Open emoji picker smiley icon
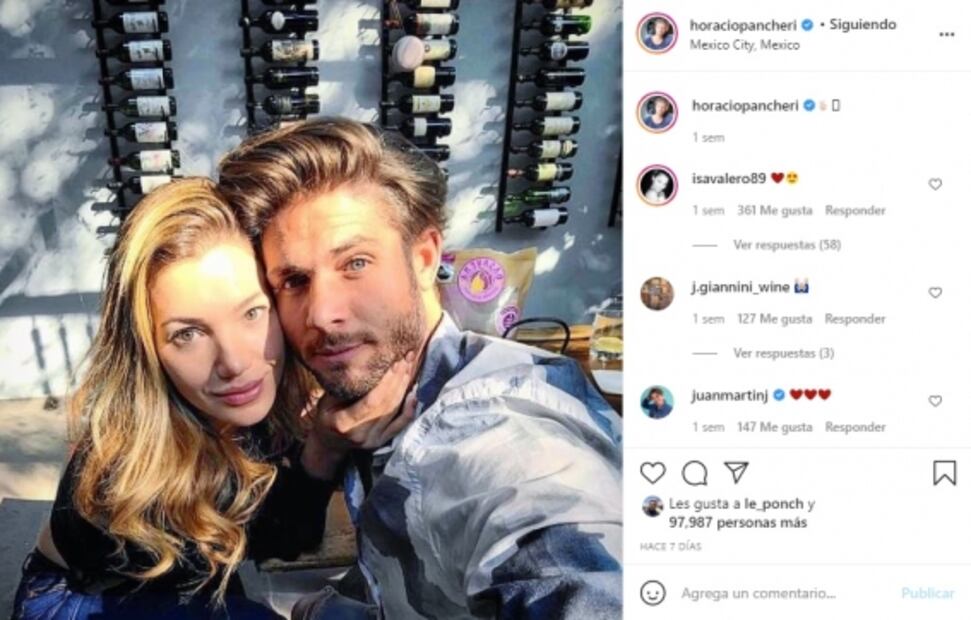The image size is (971, 620). tap(653, 593)
